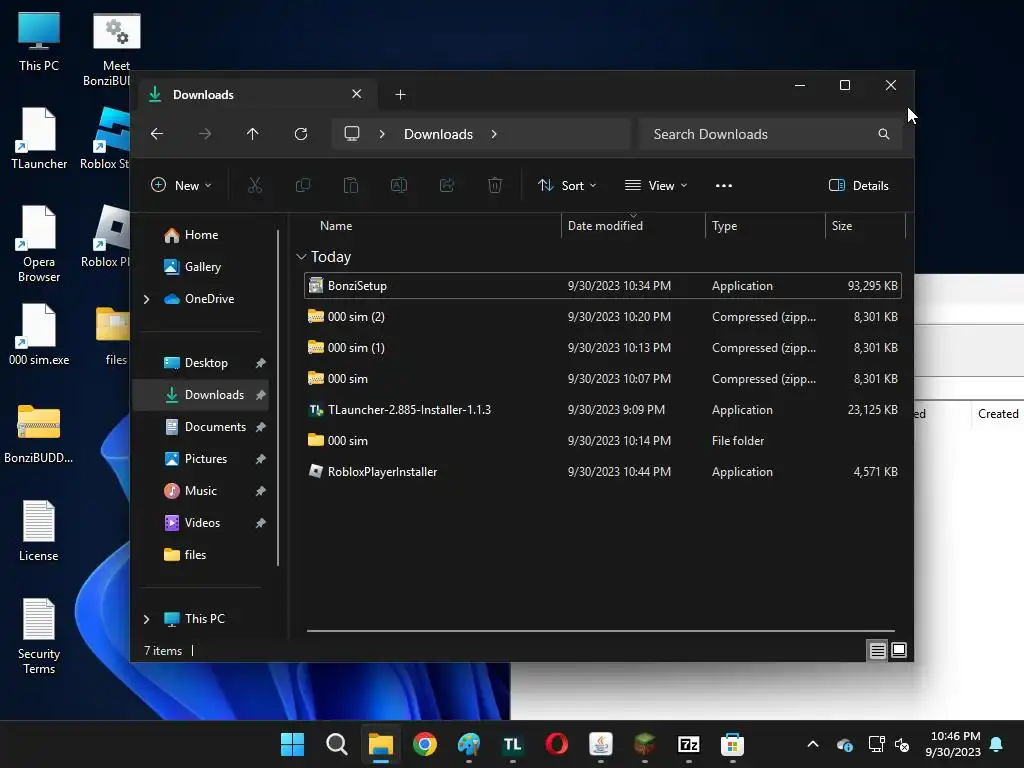
Task: Click the Delete trash icon
Action: pos(495,185)
